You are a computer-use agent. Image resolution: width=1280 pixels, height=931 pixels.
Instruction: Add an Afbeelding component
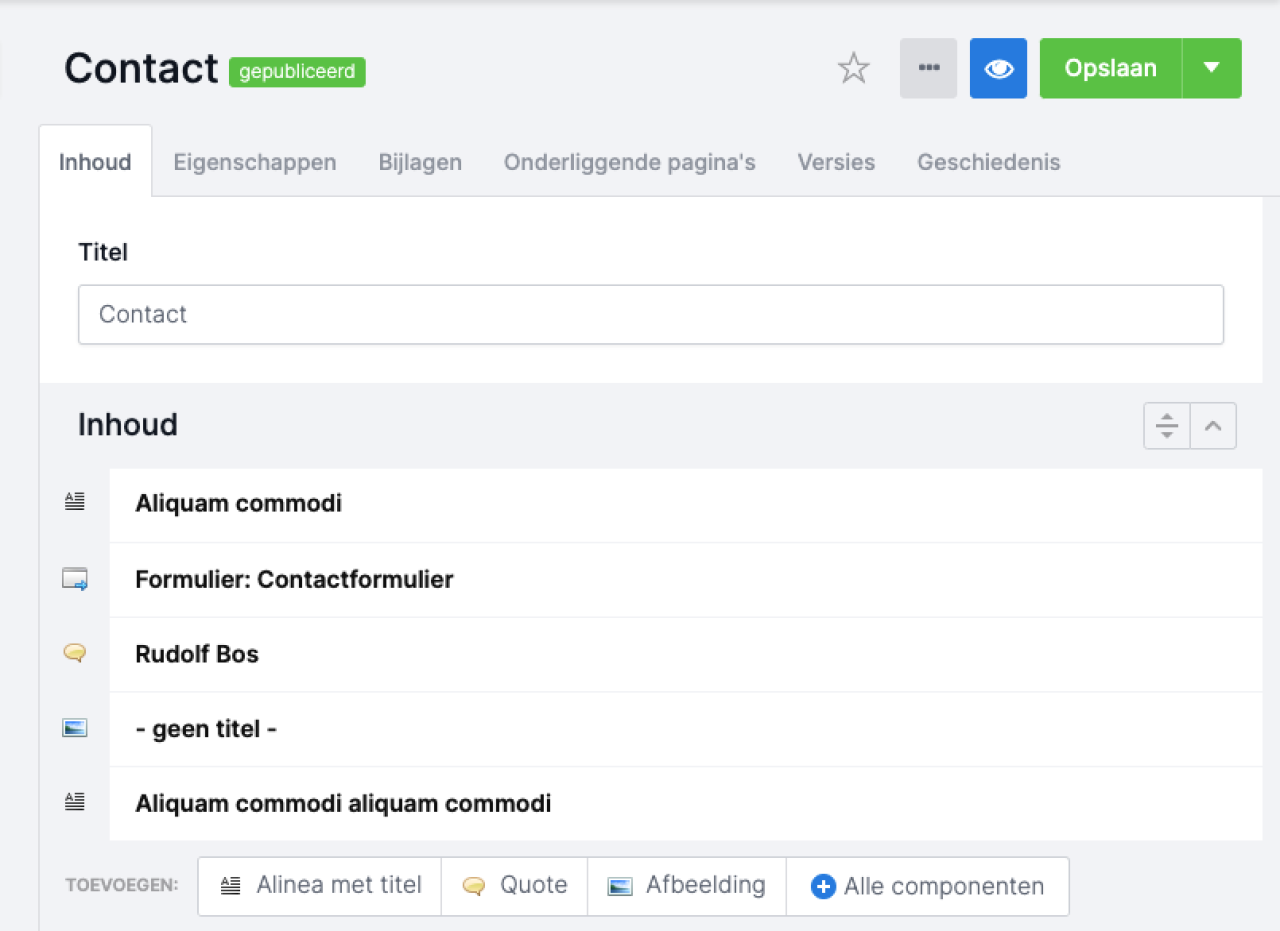click(686, 886)
